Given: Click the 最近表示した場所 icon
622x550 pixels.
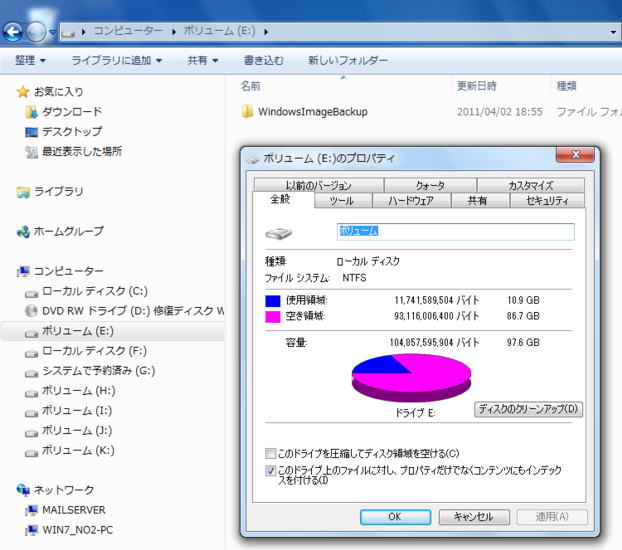Looking at the screenshot, I should (31, 152).
